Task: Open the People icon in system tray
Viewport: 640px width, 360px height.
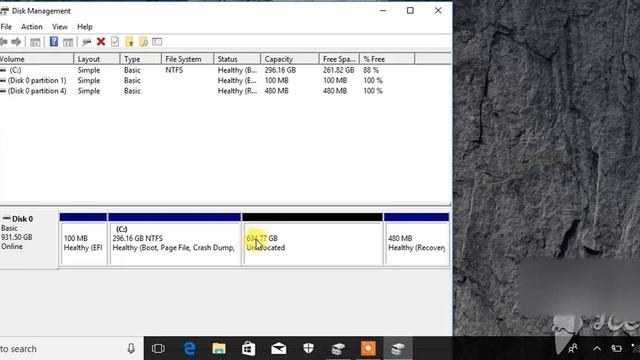Action: 573,349
